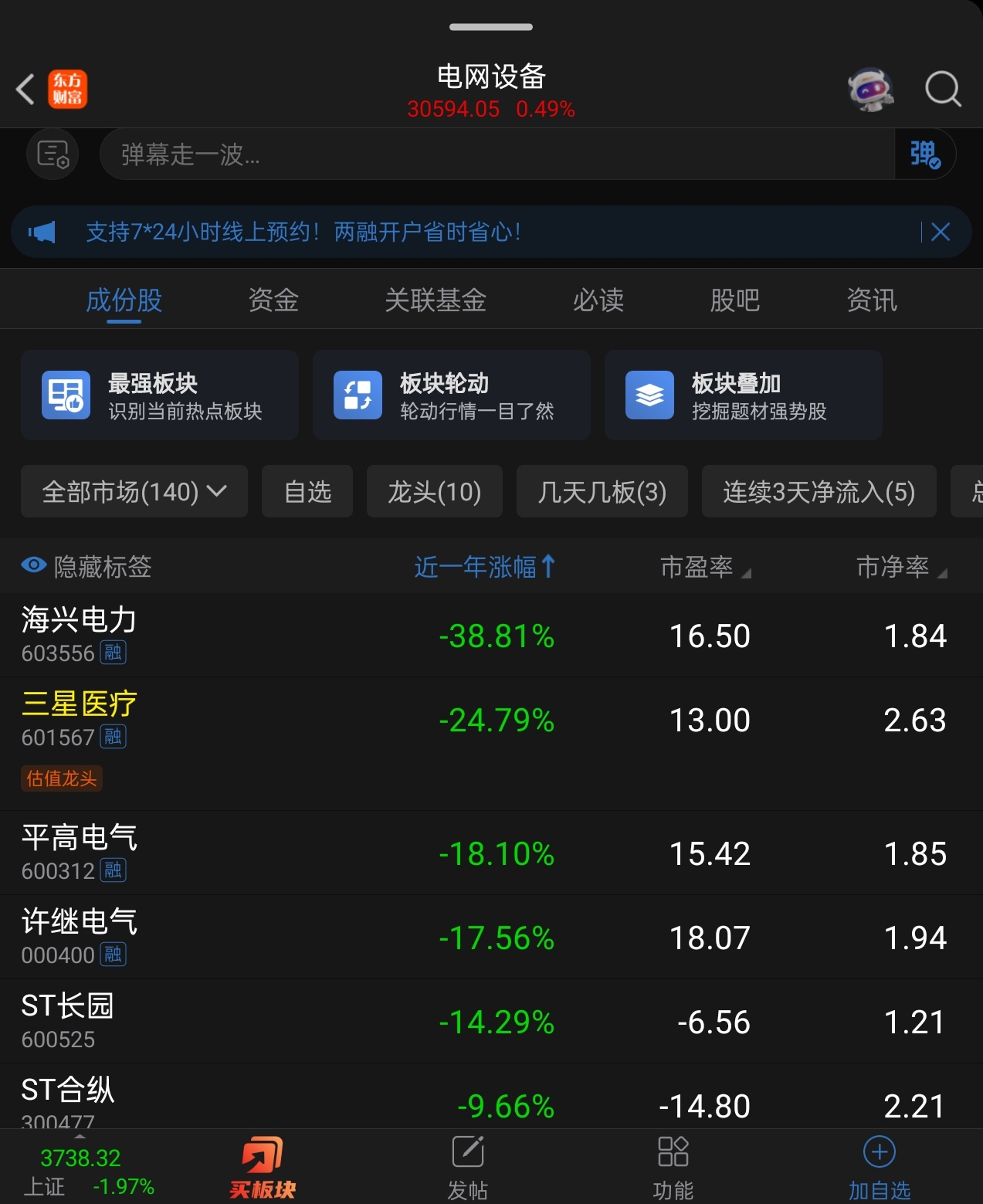Open the 东方财富 app logo
The width and height of the screenshot is (983, 1204).
click(x=68, y=89)
